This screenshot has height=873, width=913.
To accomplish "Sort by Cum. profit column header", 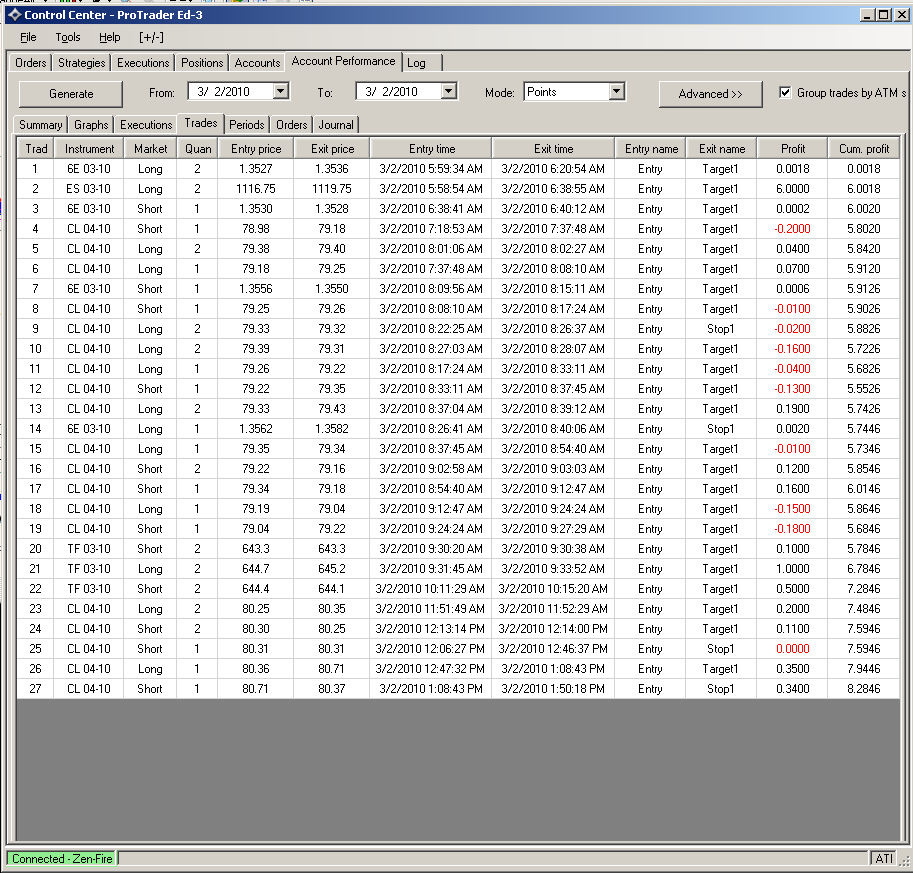I will [864, 149].
